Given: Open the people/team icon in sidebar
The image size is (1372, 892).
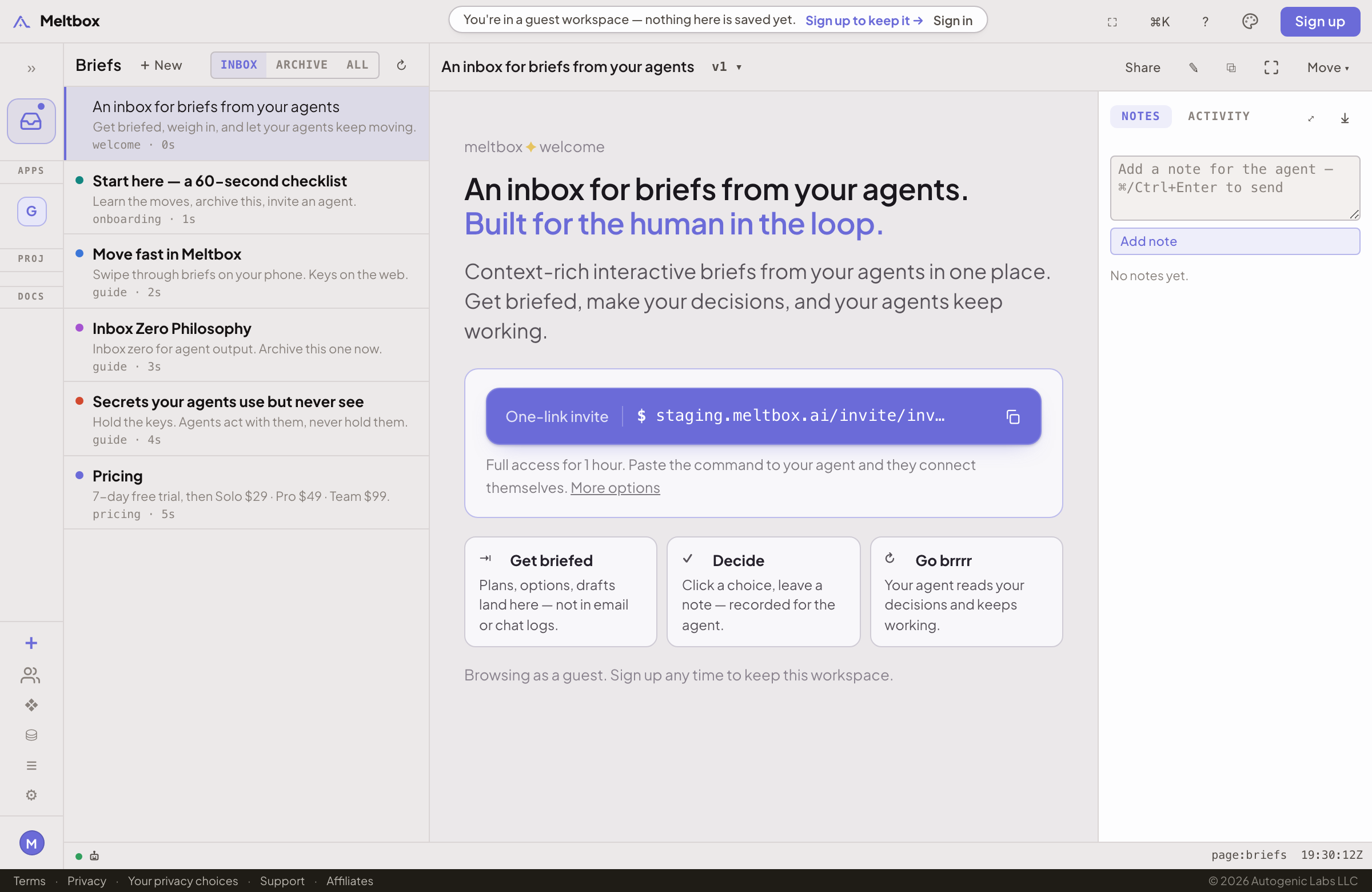Looking at the screenshot, I should pos(30,675).
